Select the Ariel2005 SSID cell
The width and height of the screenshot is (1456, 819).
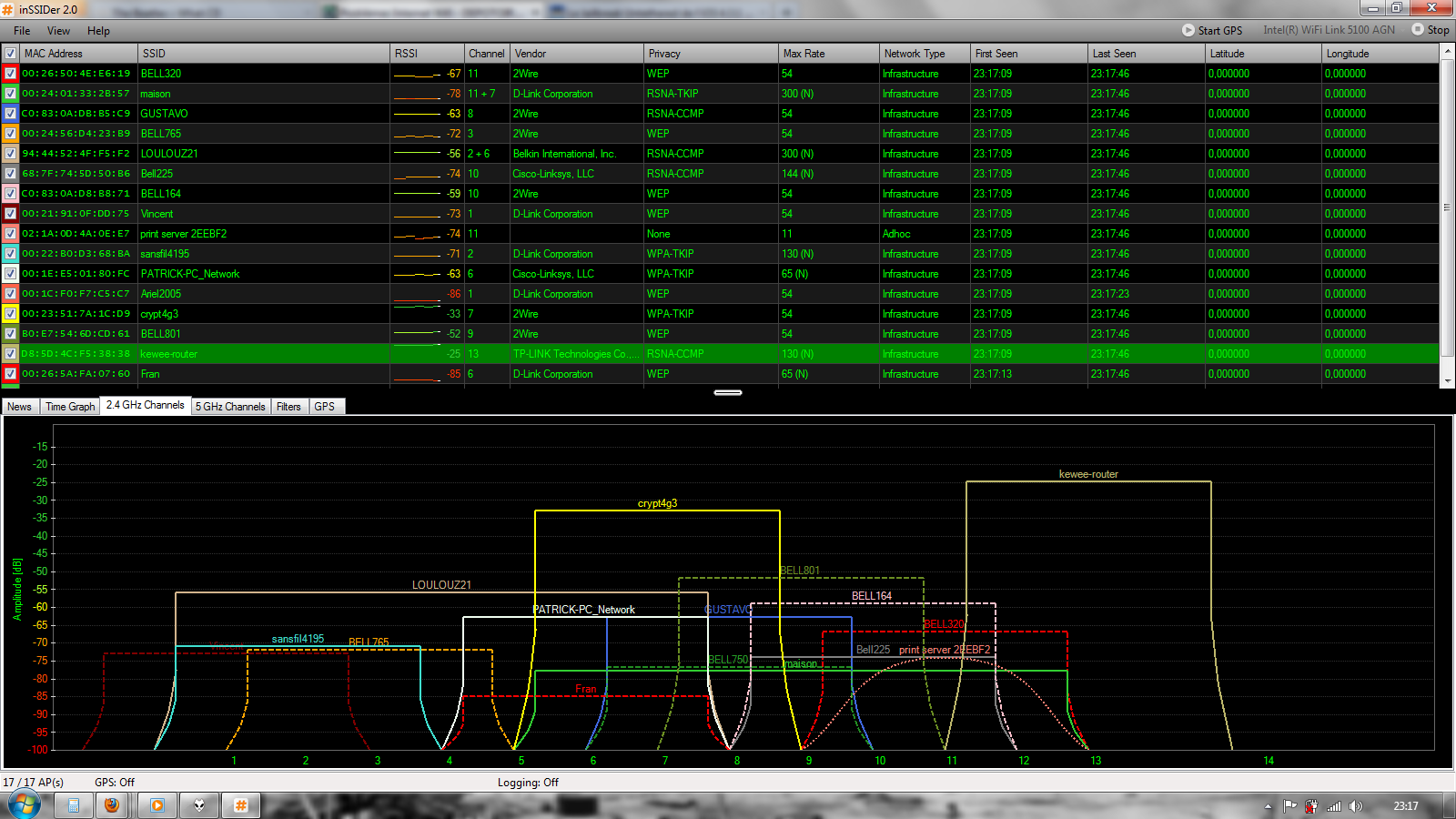[264, 294]
